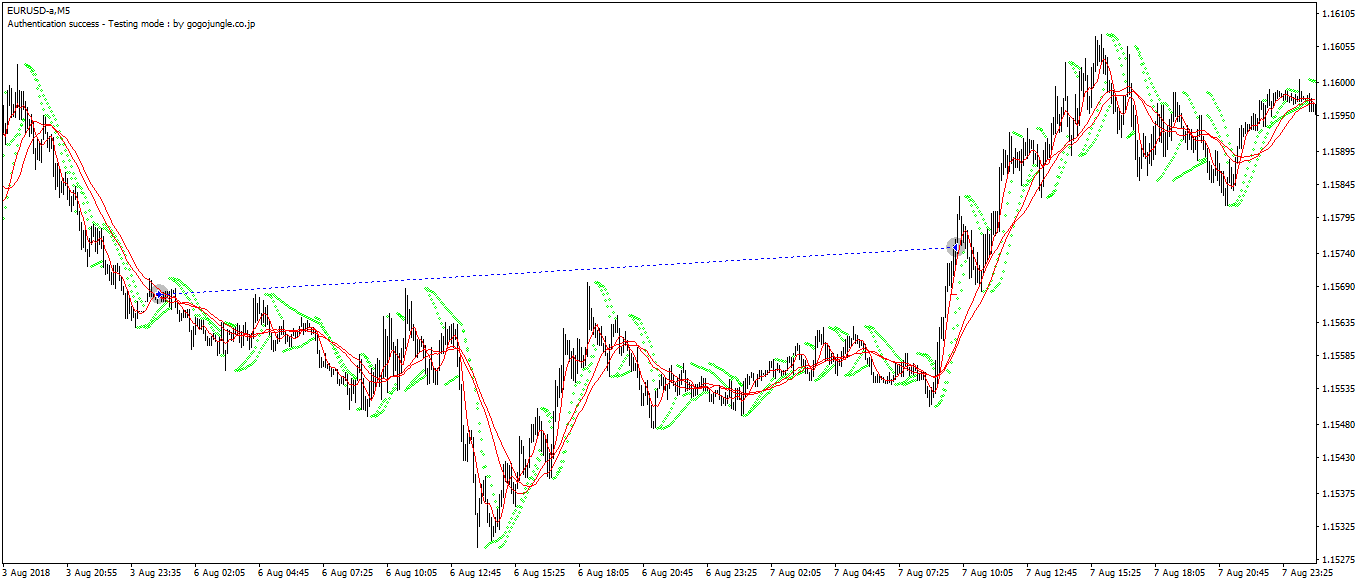Click the 6 Aug 23:25 time label

(x=732, y=574)
